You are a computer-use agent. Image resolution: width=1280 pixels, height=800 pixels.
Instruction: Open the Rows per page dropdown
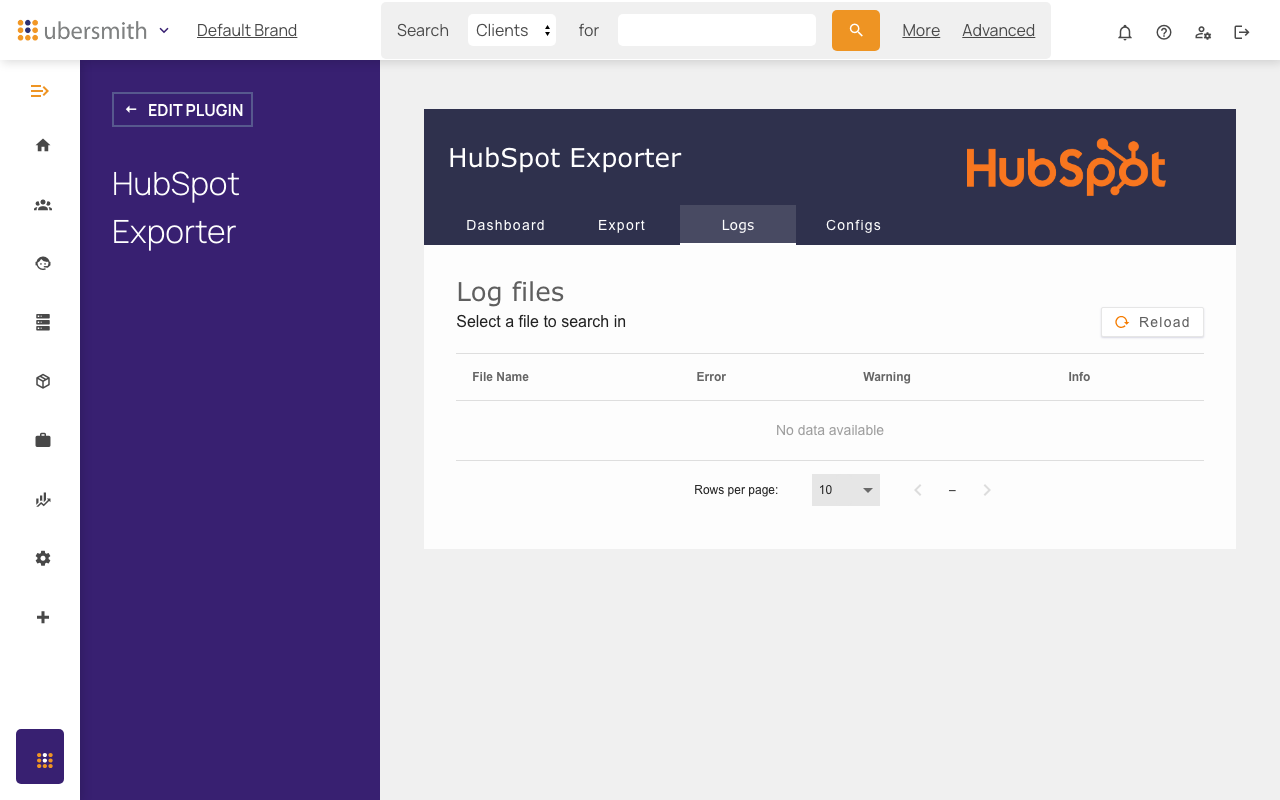846,490
